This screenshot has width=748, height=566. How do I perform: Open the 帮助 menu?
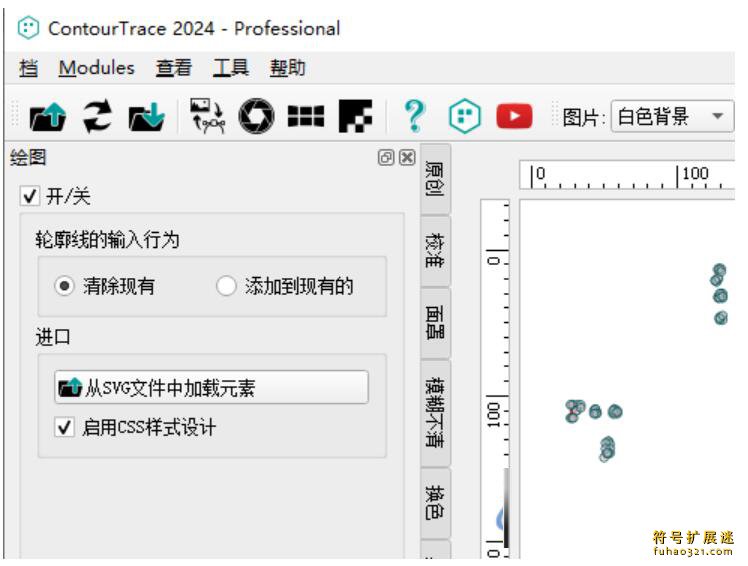click(x=287, y=68)
